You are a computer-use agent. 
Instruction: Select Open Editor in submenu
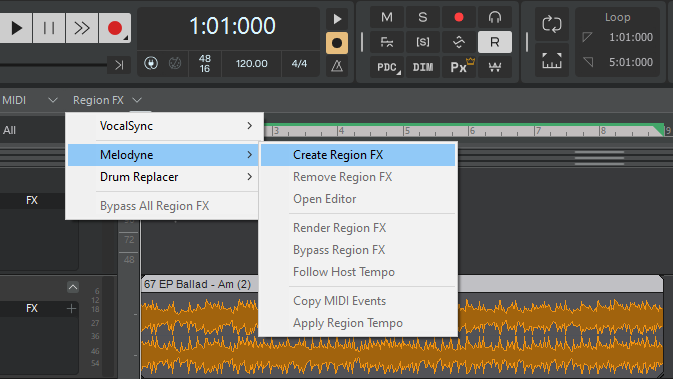click(x=358, y=199)
